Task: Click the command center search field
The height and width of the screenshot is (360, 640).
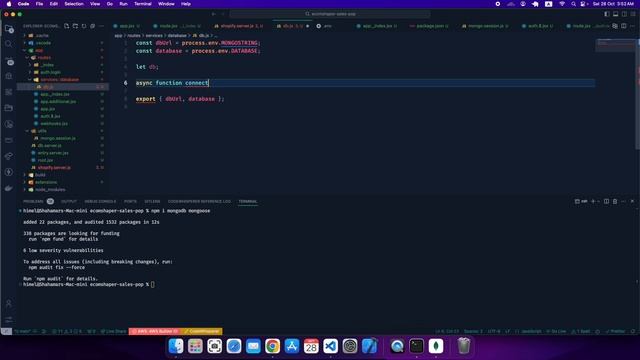Action: tap(330, 14)
